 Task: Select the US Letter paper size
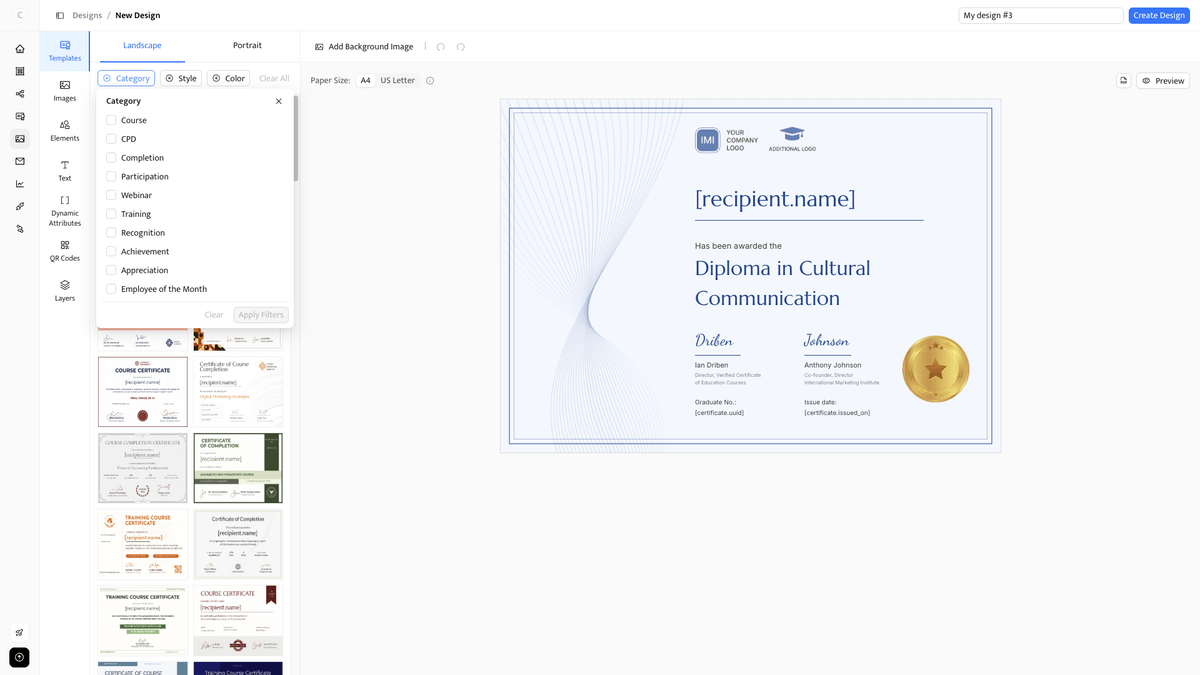pyautogui.click(x=397, y=80)
